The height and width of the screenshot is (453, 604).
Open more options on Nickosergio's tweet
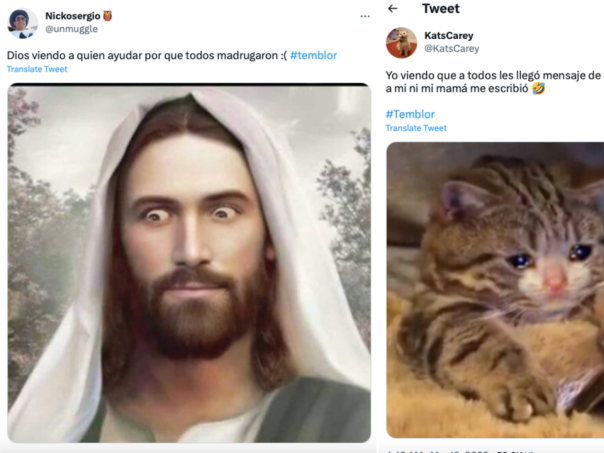362,17
